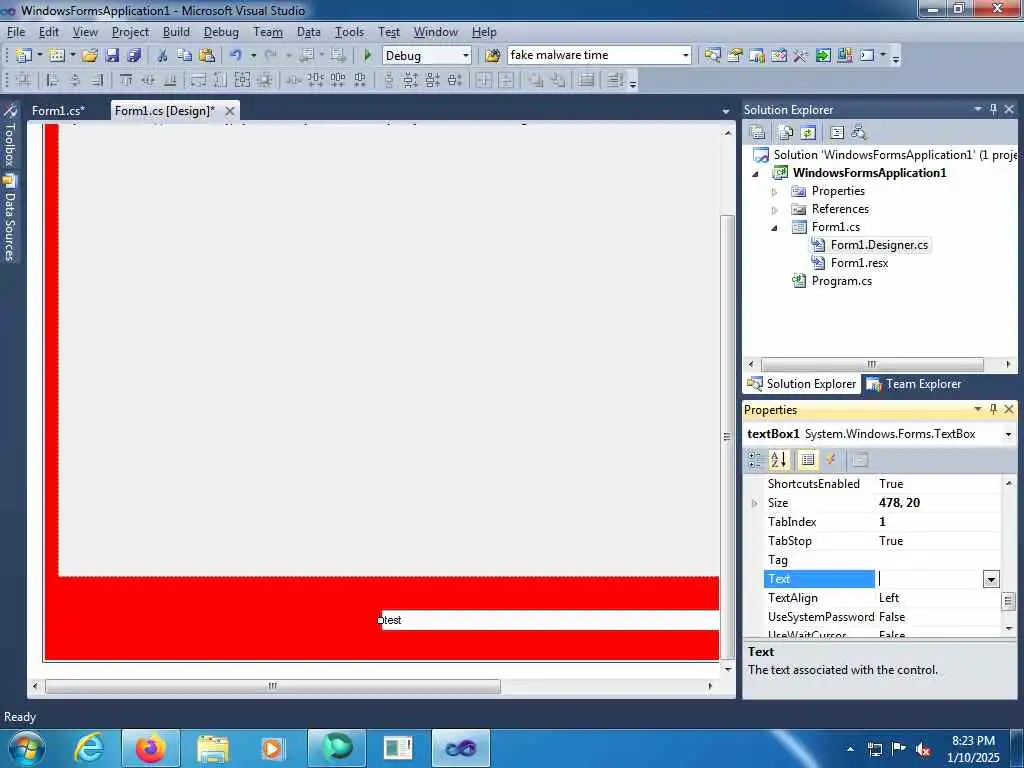The width and height of the screenshot is (1024, 768).
Task: Click the Save All icon
Action: tap(134, 56)
